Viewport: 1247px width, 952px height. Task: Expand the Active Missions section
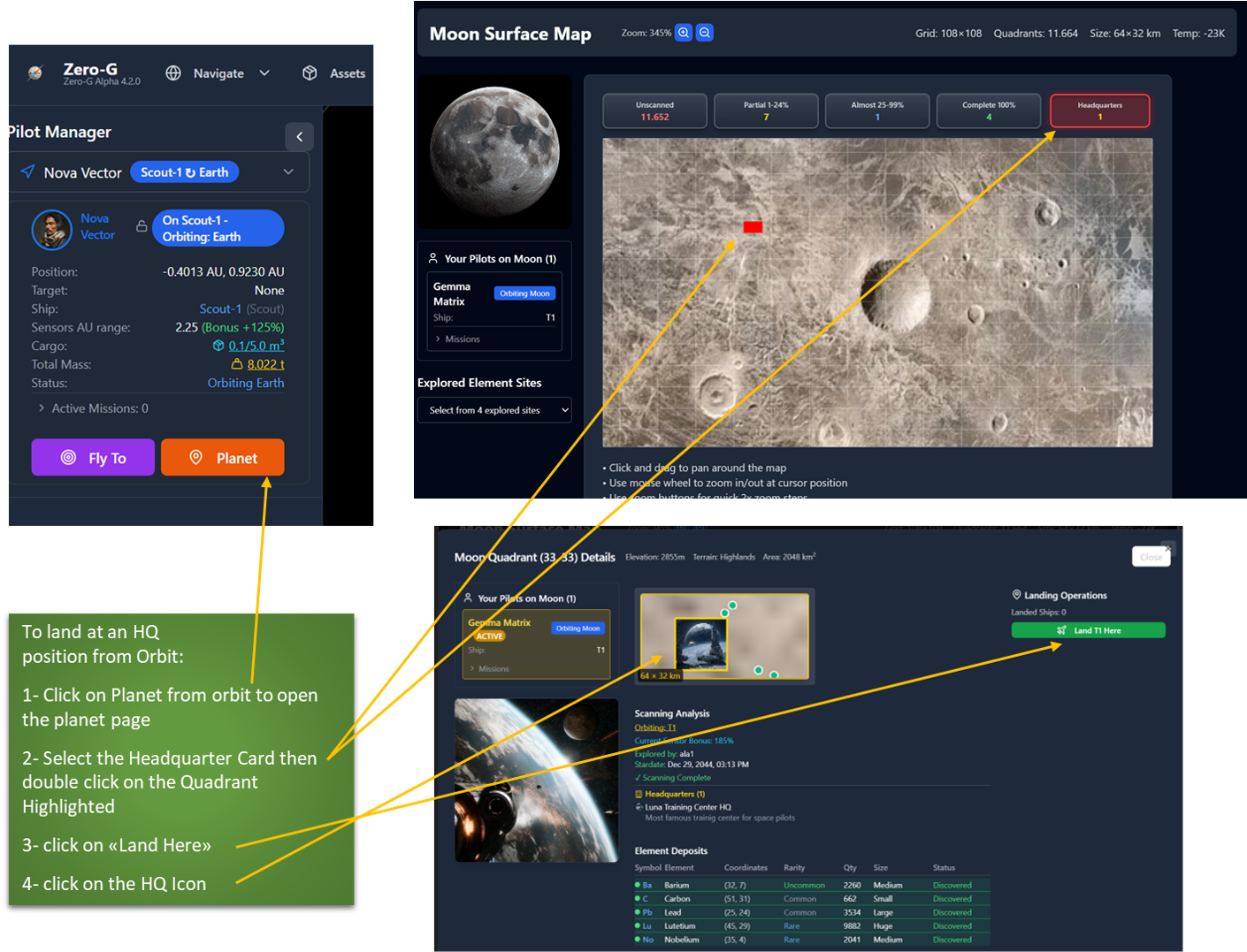tap(93, 408)
